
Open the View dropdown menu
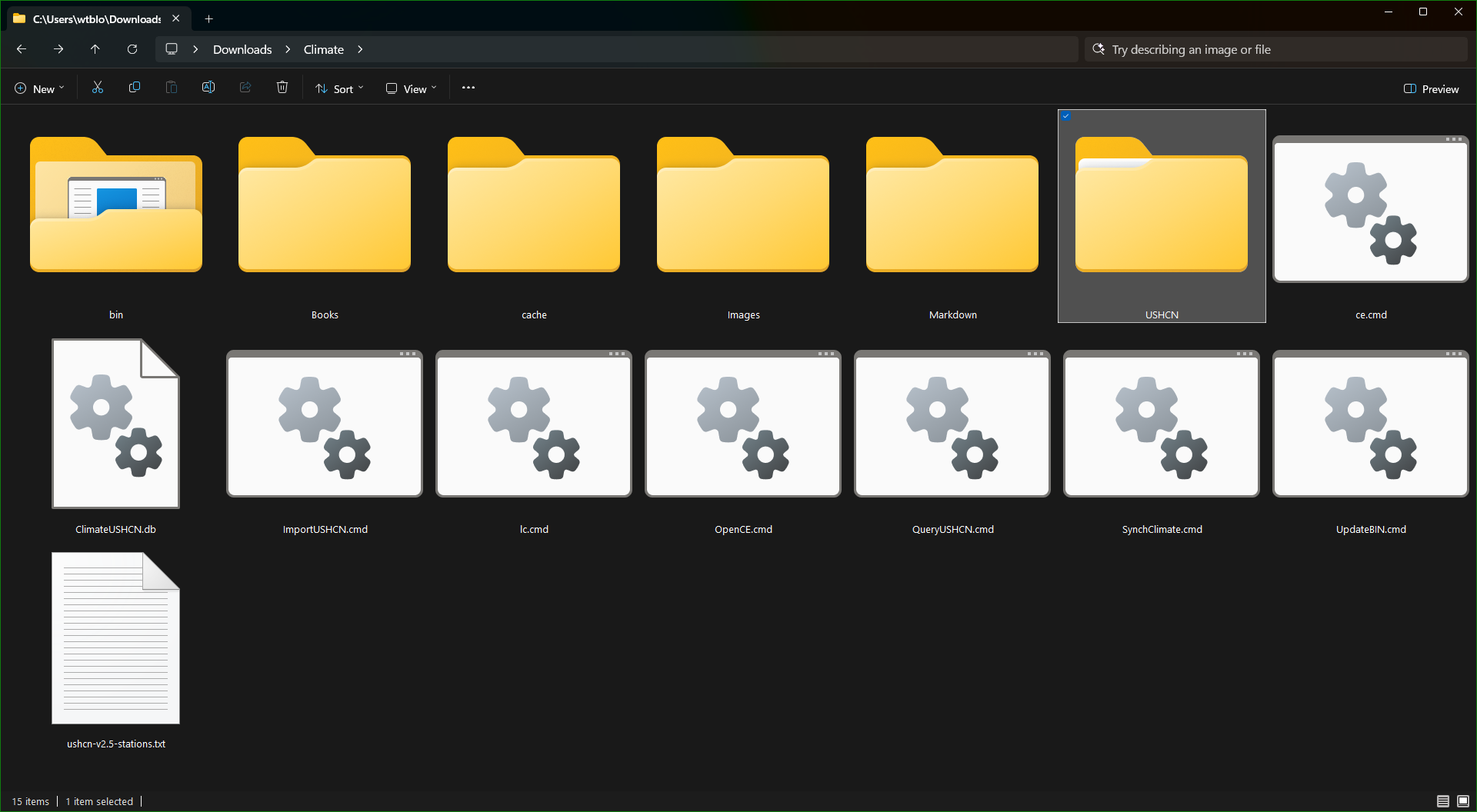pos(412,88)
